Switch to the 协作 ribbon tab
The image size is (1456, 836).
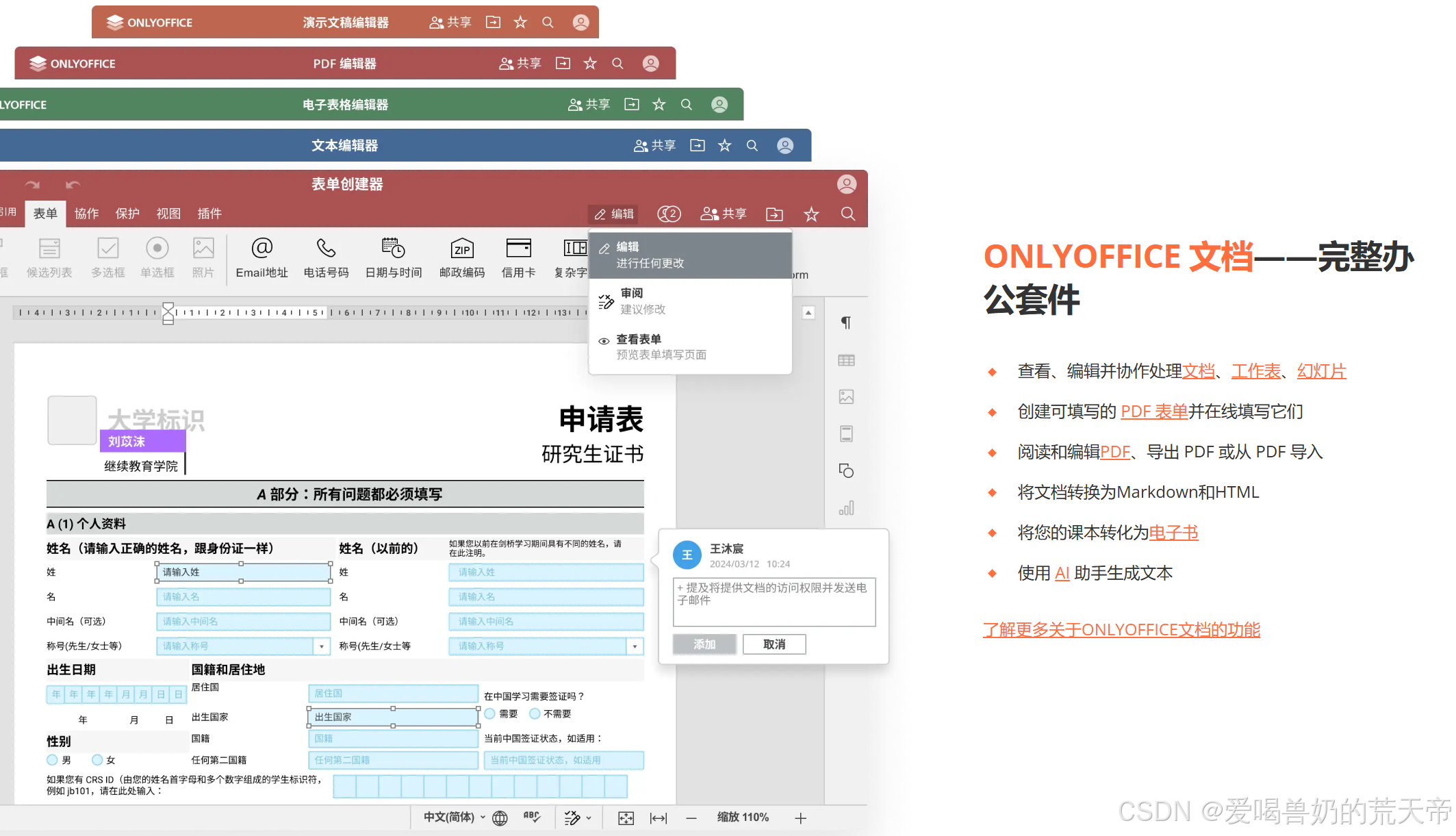tap(87, 214)
